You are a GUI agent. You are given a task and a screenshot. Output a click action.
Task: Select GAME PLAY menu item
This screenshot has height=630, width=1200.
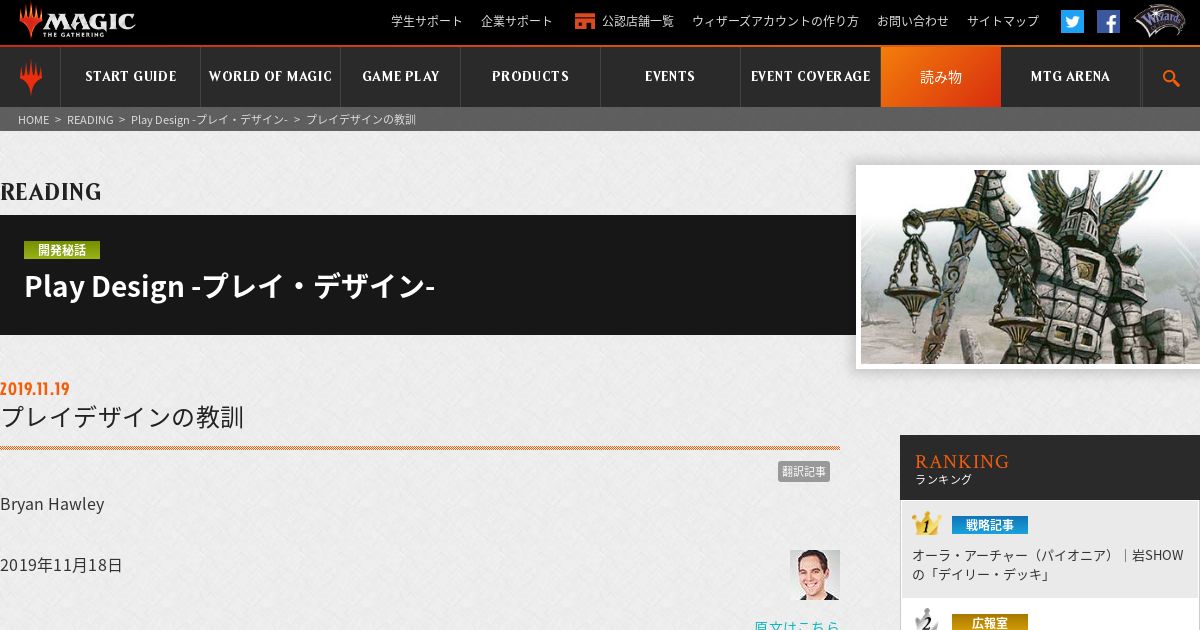coord(400,77)
